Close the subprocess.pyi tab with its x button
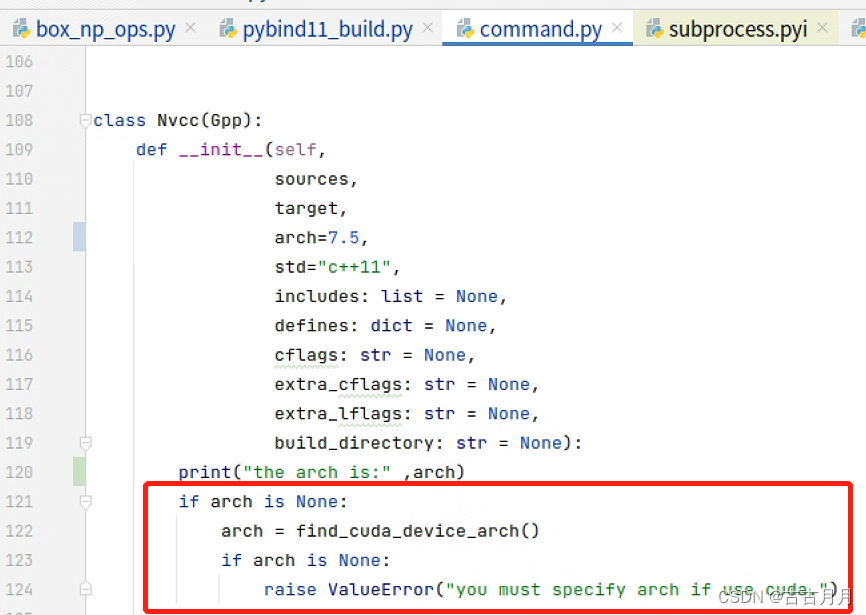 pos(825,28)
